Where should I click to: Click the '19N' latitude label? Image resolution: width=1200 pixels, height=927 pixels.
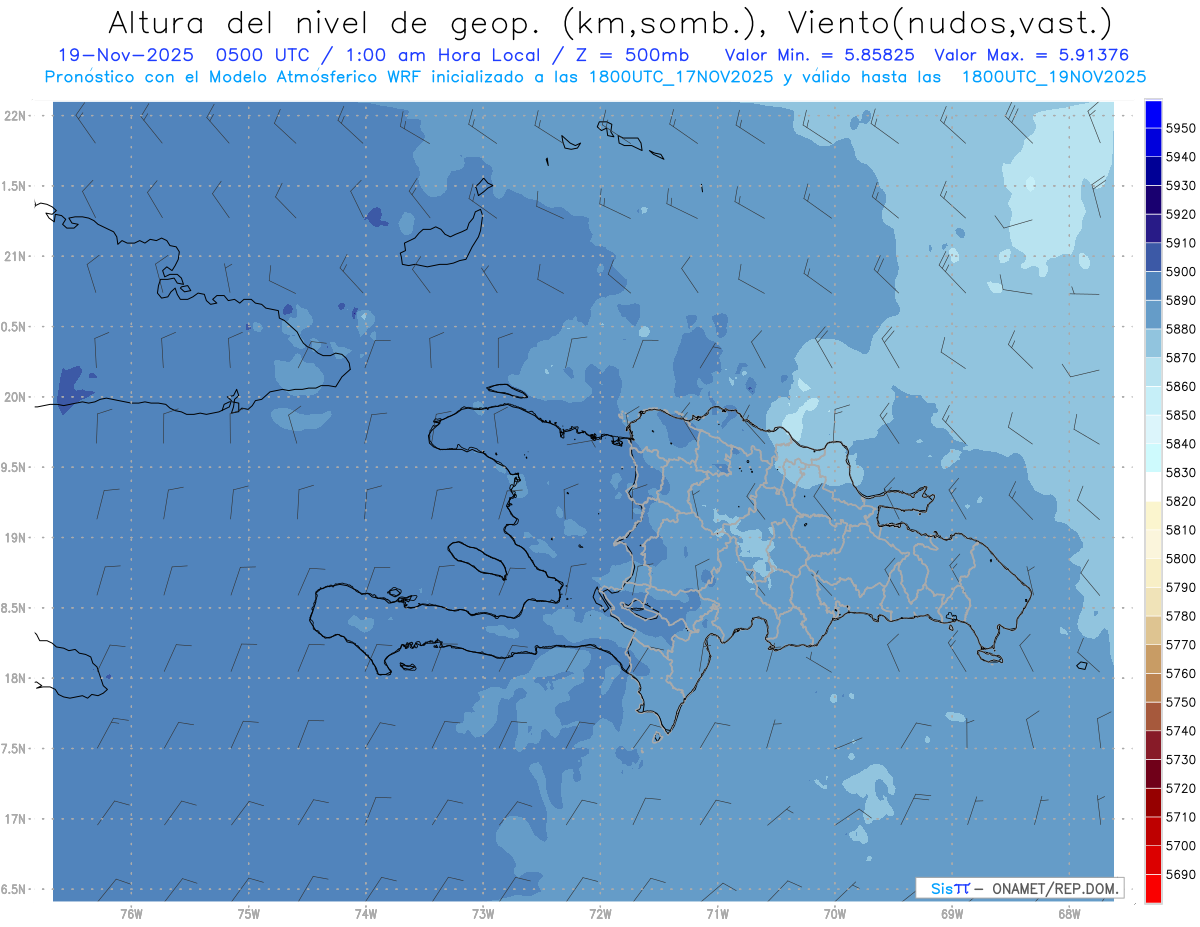coord(15,538)
